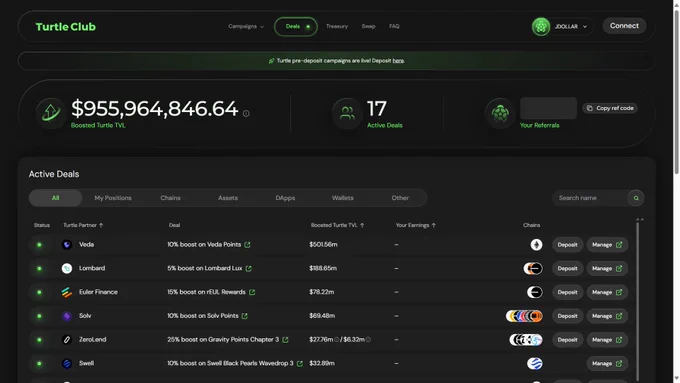Switch to the Chains filter tab
680x383 pixels.
pos(170,198)
